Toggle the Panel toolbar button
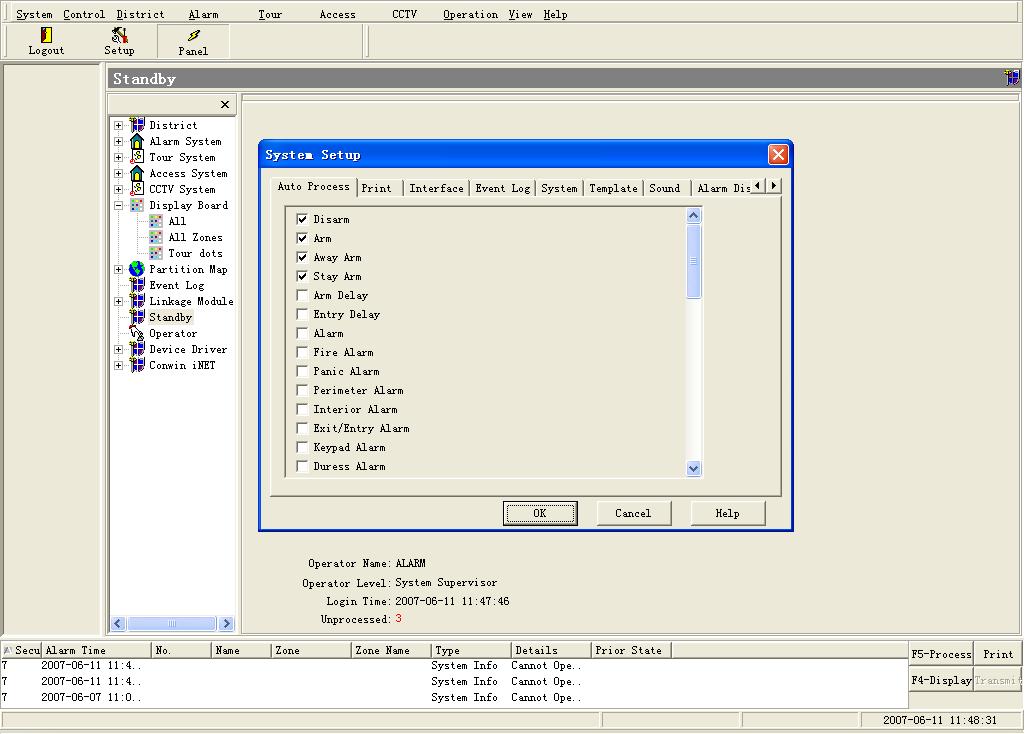Screen dimensions: 1026x734 [x=193, y=41]
